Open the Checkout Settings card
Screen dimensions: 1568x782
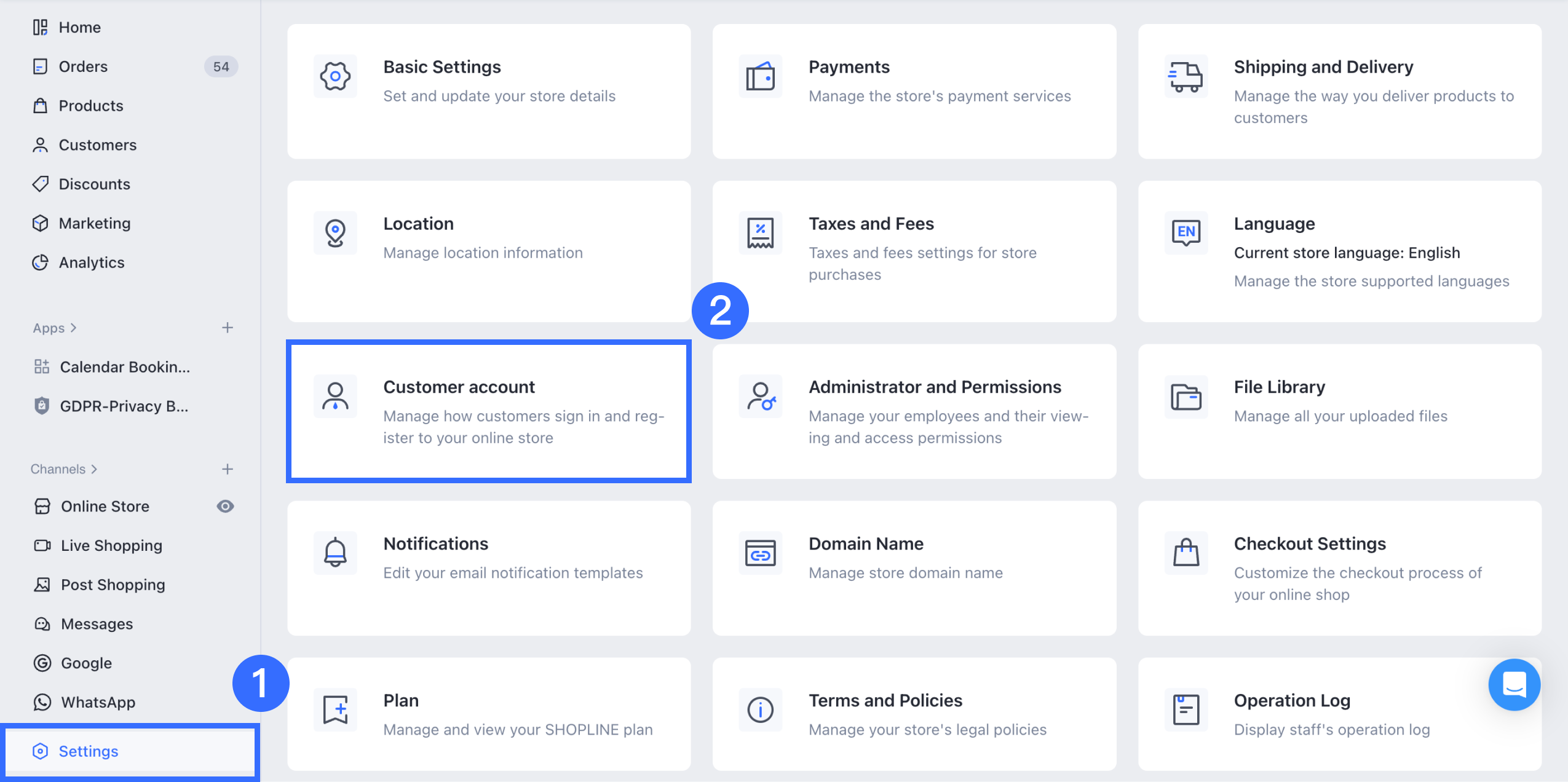tap(1339, 568)
